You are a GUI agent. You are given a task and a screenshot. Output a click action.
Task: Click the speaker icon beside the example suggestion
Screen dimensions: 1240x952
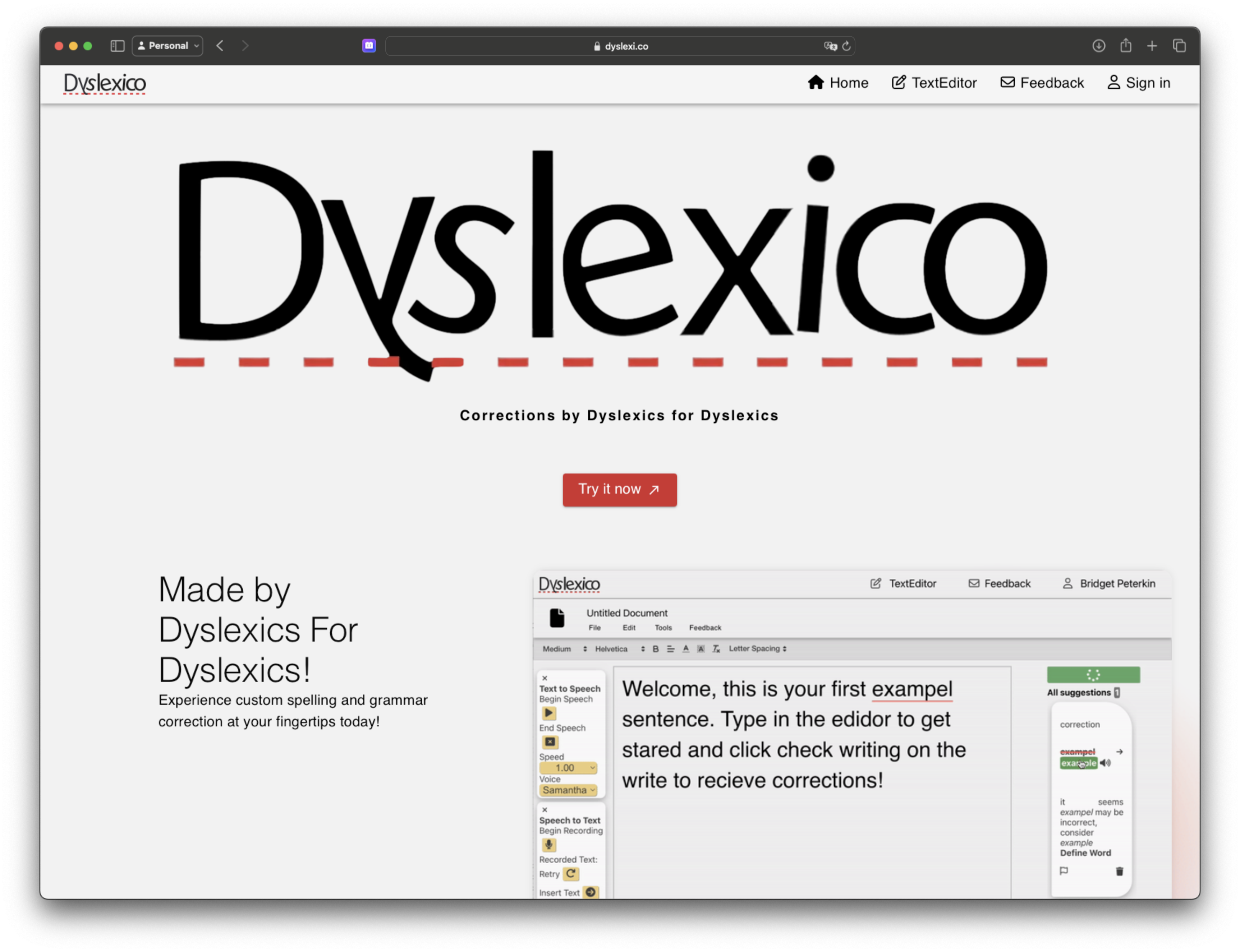1105,763
